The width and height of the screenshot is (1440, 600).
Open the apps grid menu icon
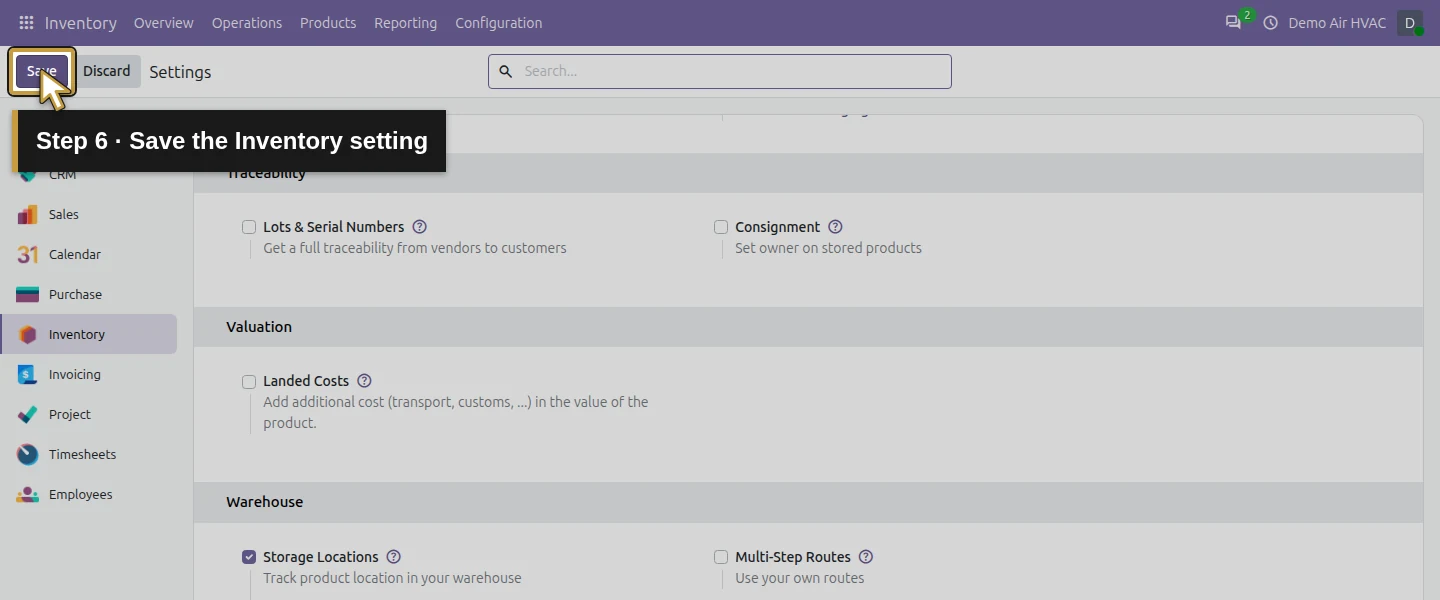click(27, 23)
